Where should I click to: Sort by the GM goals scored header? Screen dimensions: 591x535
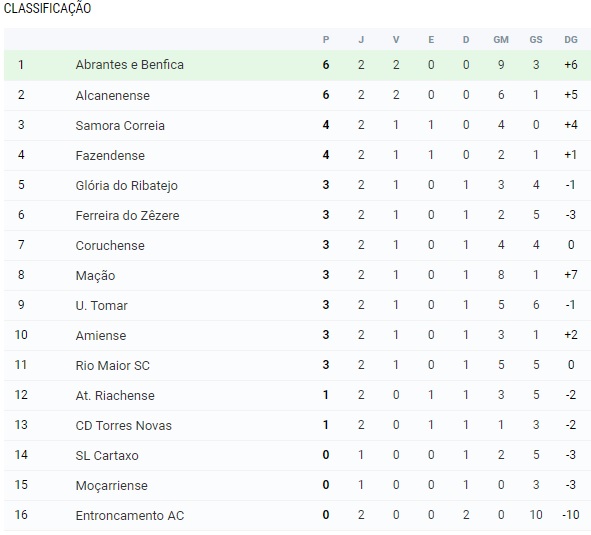pyautogui.click(x=501, y=40)
